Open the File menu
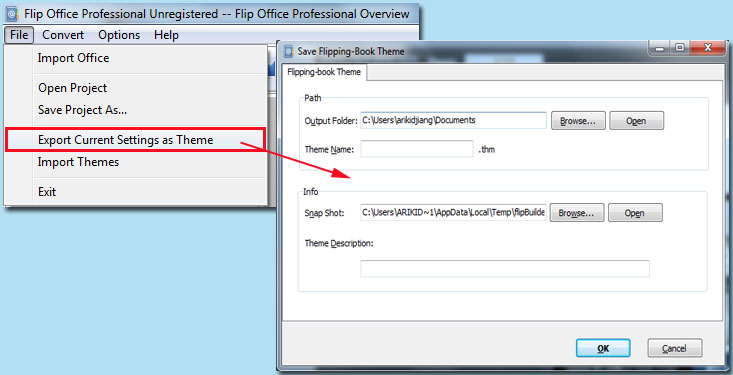 19,35
